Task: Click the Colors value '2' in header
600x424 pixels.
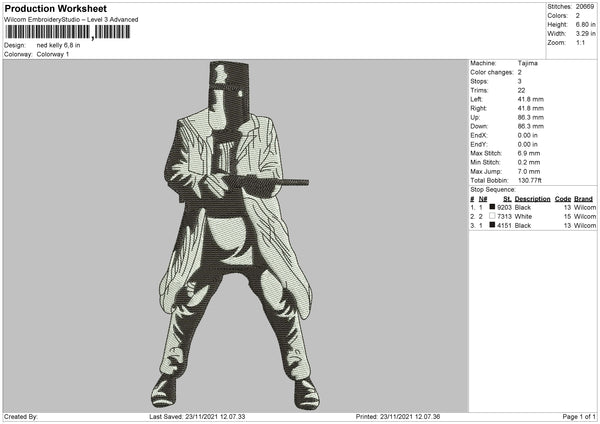Action: [578, 16]
